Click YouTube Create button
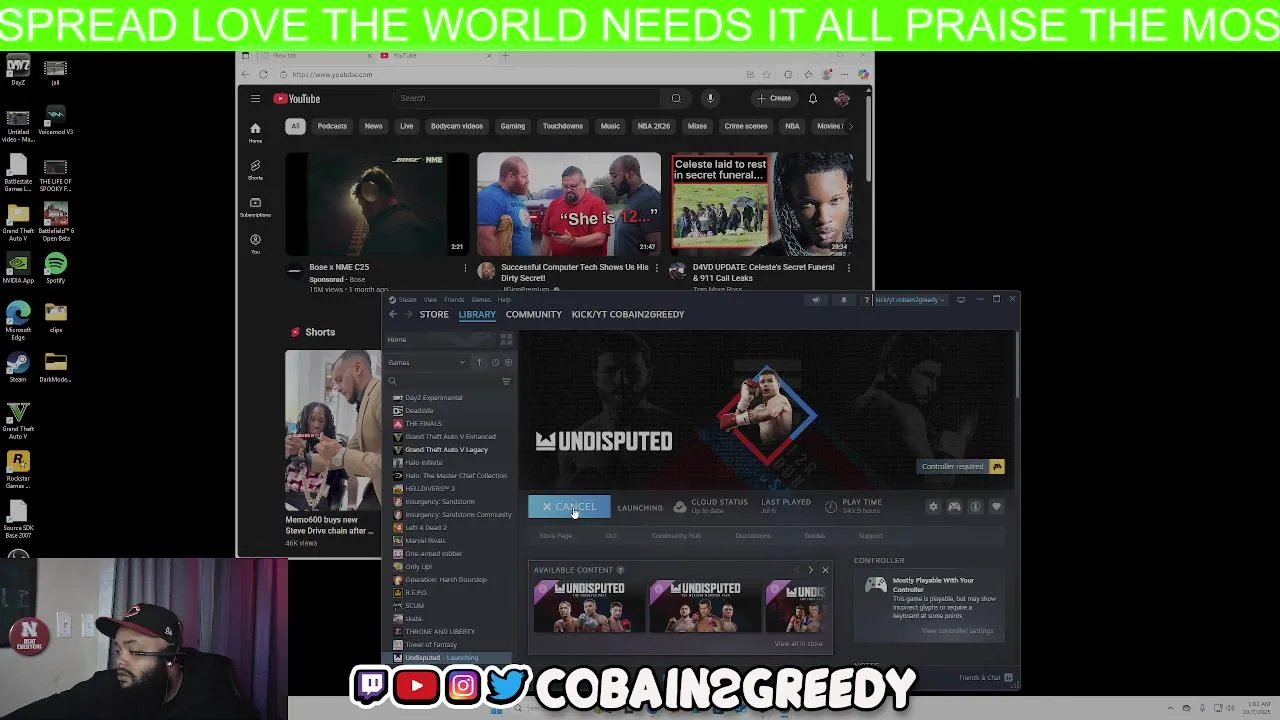The width and height of the screenshot is (1280, 720). [774, 98]
